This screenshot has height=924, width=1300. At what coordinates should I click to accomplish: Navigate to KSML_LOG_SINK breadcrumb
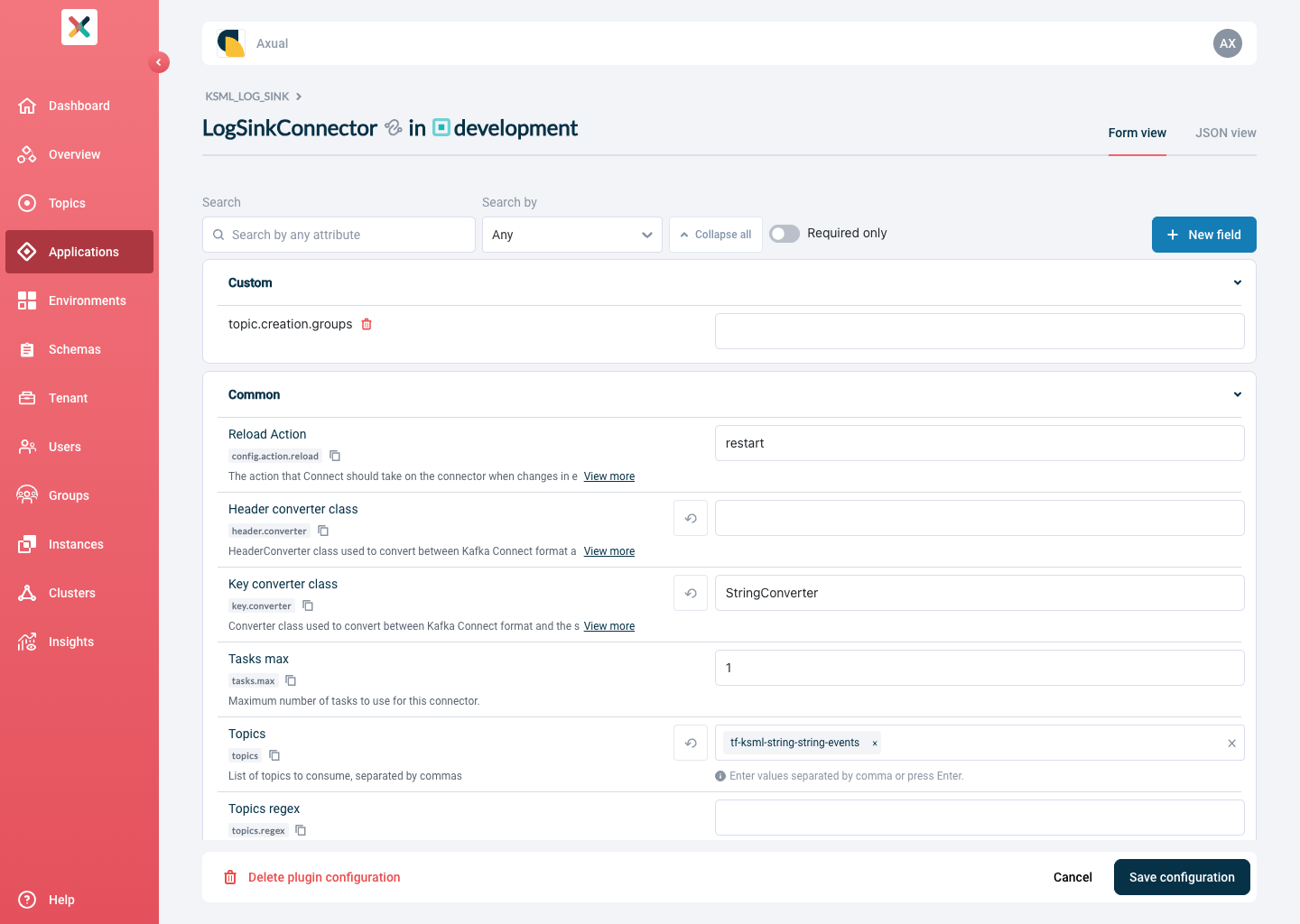[247, 97]
